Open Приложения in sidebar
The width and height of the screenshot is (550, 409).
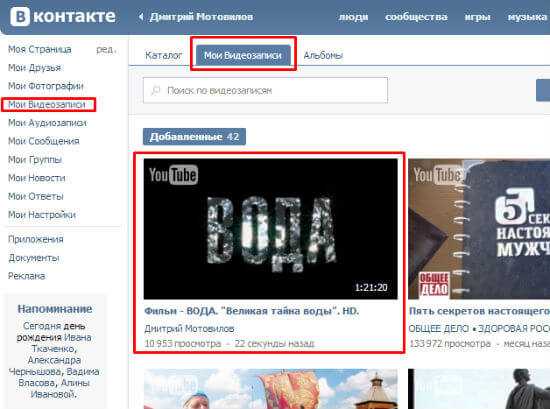[36, 239]
